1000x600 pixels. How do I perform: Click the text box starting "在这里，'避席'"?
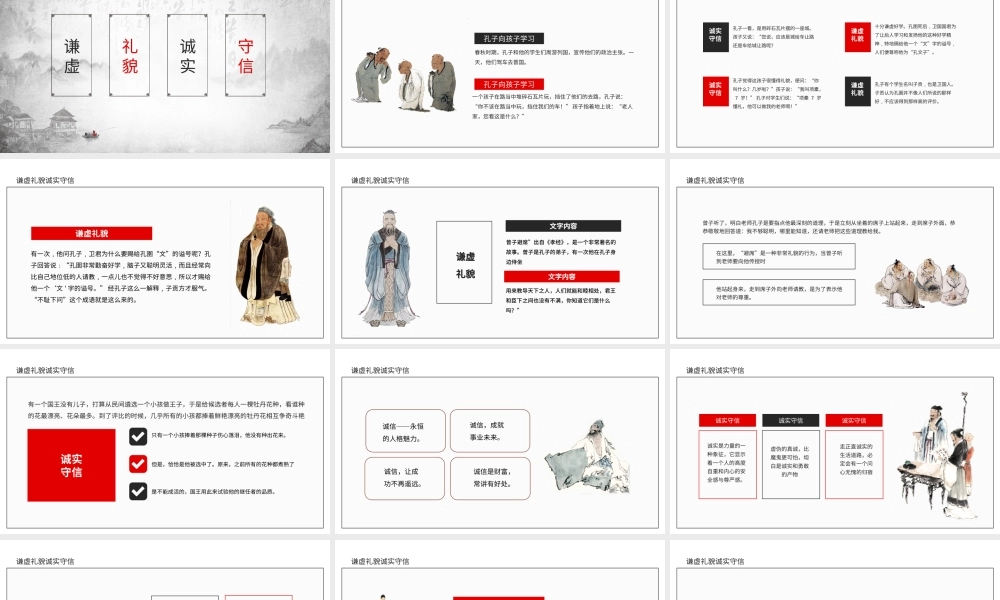[x=779, y=256]
